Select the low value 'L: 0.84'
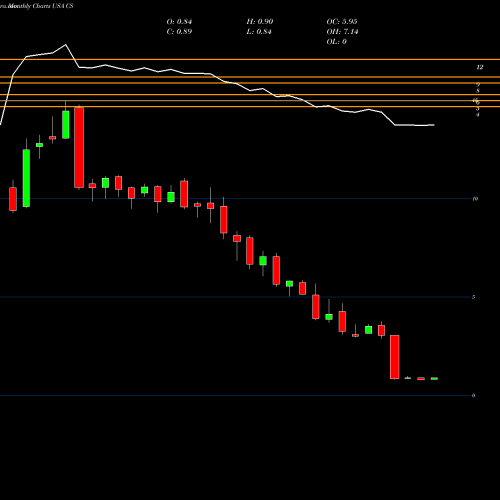The width and height of the screenshot is (500, 500). (x=259, y=32)
